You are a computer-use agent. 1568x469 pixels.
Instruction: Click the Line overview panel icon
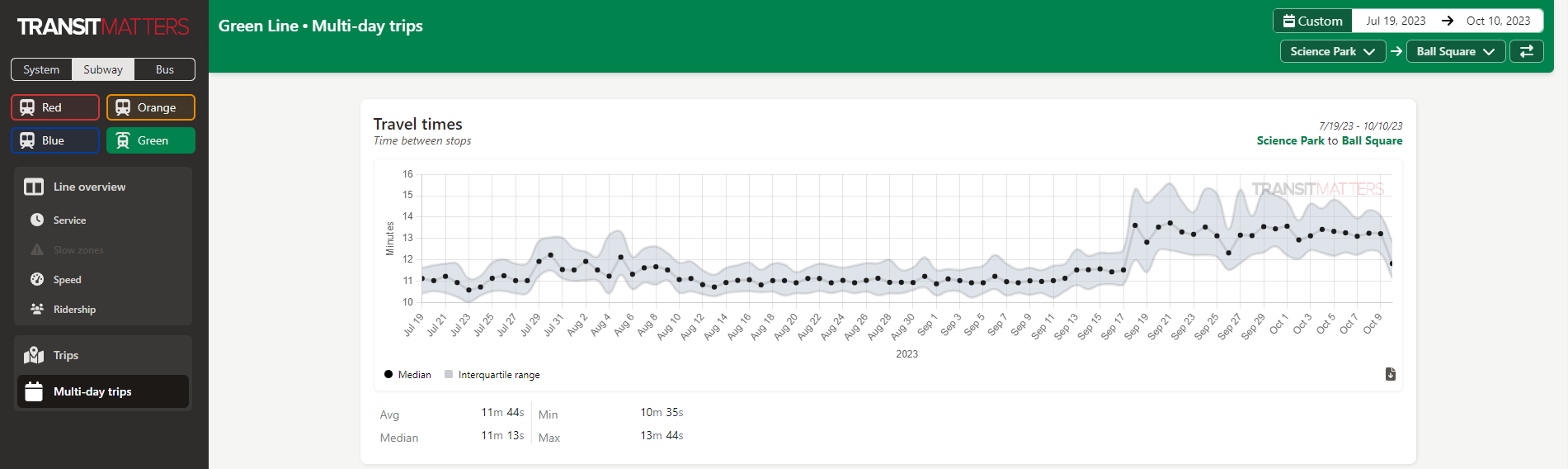[34, 187]
